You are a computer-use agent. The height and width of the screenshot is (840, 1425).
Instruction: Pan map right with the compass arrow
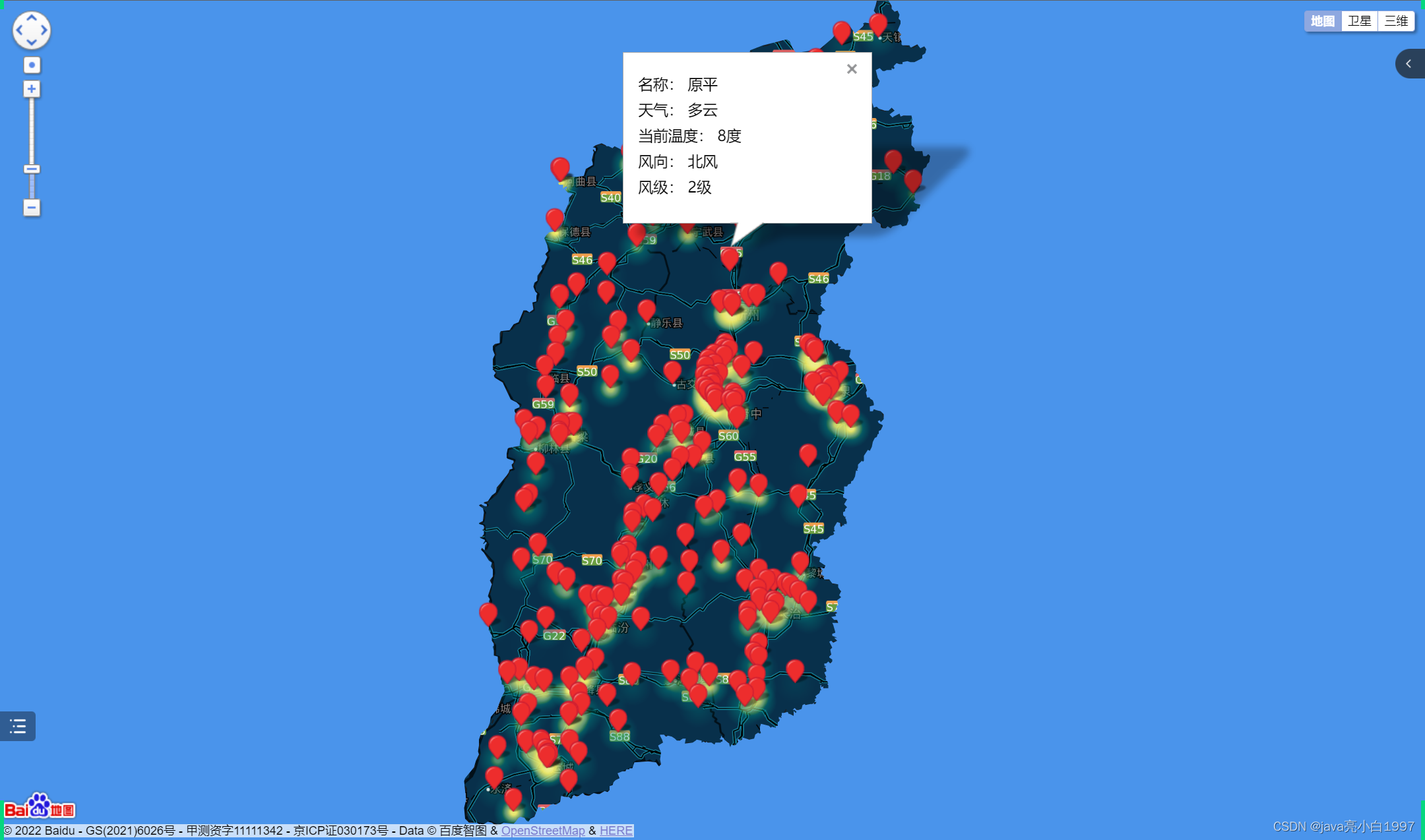[x=44, y=30]
